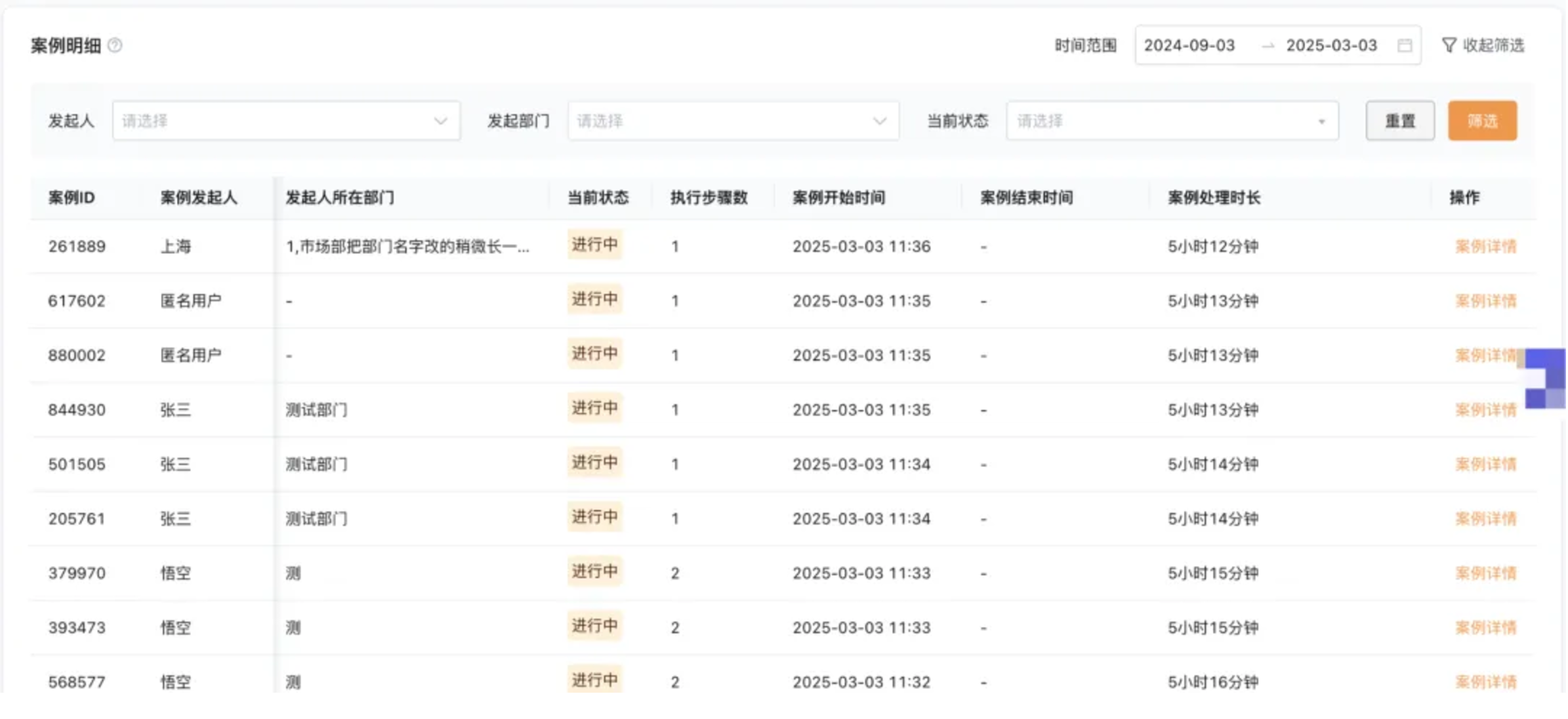Click the 发起人所在部门 column header
The image size is (1568, 719).
340,197
